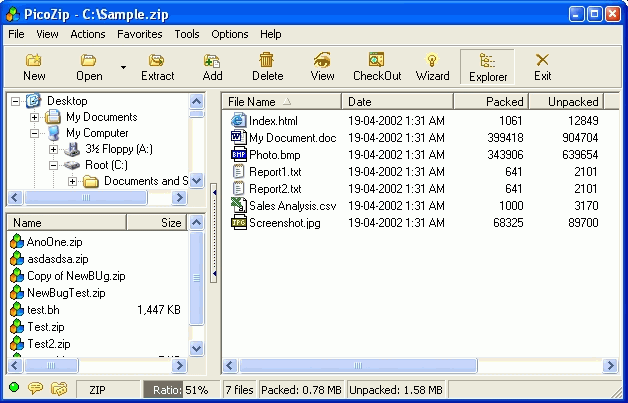Click the Exit X toolbar icon
The width and height of the screenshot is (628, 403).
pyautogui.click(x=542, y=60)
